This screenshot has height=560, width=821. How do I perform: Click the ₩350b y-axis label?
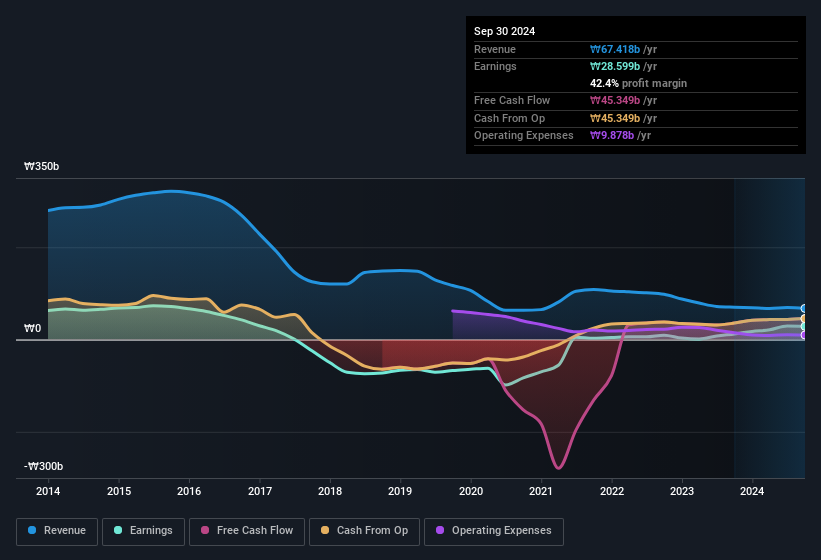41,166
